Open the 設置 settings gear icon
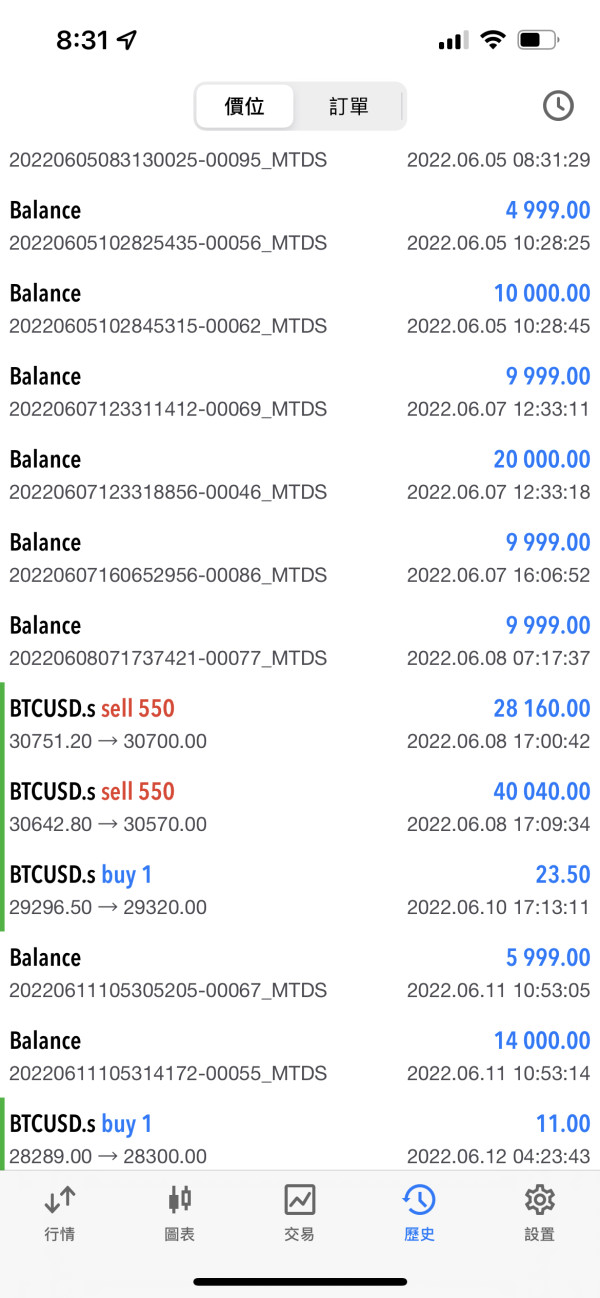 pyautogui.click(x=539, y=1200)
